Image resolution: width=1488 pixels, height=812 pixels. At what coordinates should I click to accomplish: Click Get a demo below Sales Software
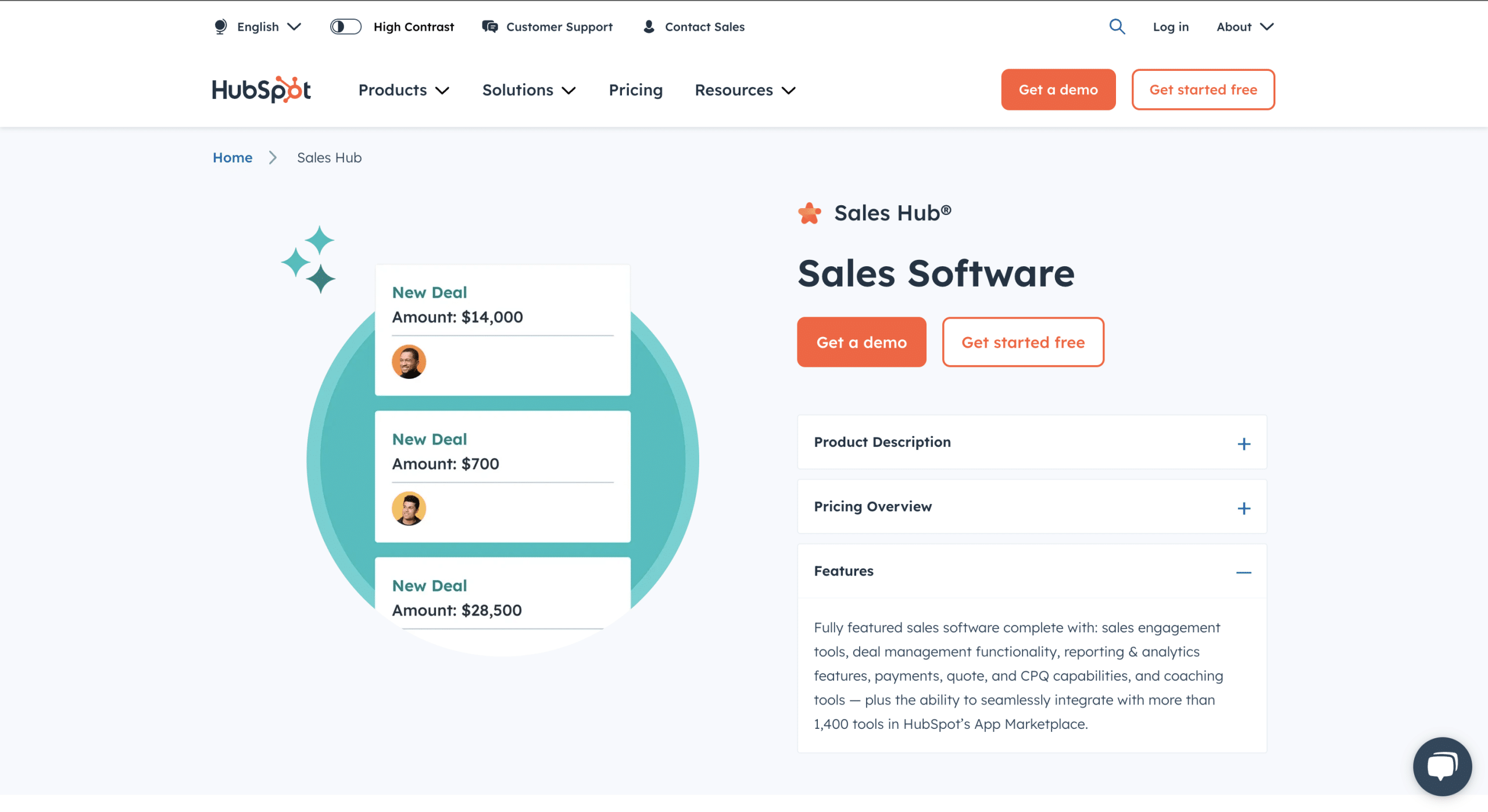pos(861,342)
